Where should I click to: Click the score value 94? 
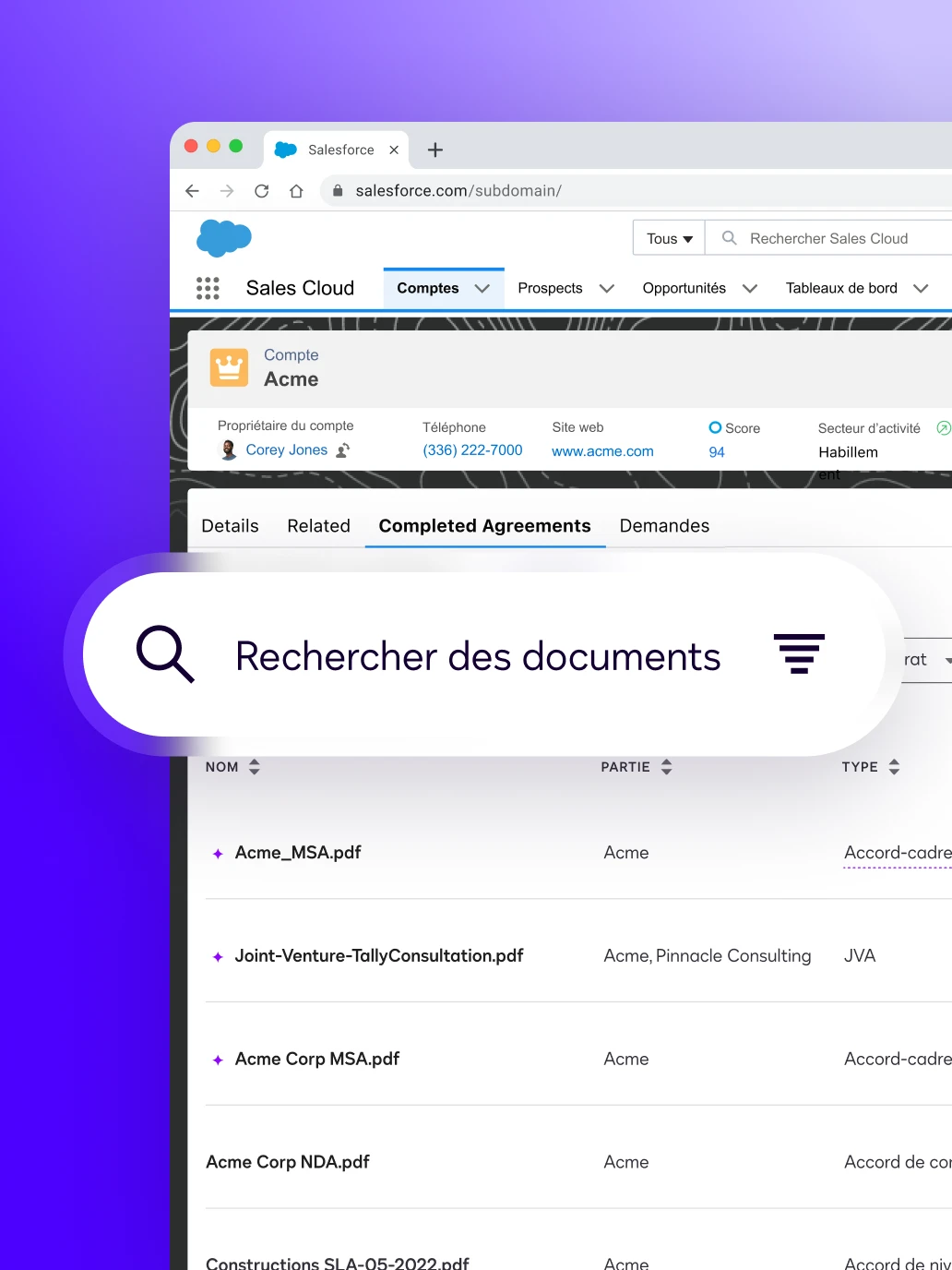tap(717, 452)
